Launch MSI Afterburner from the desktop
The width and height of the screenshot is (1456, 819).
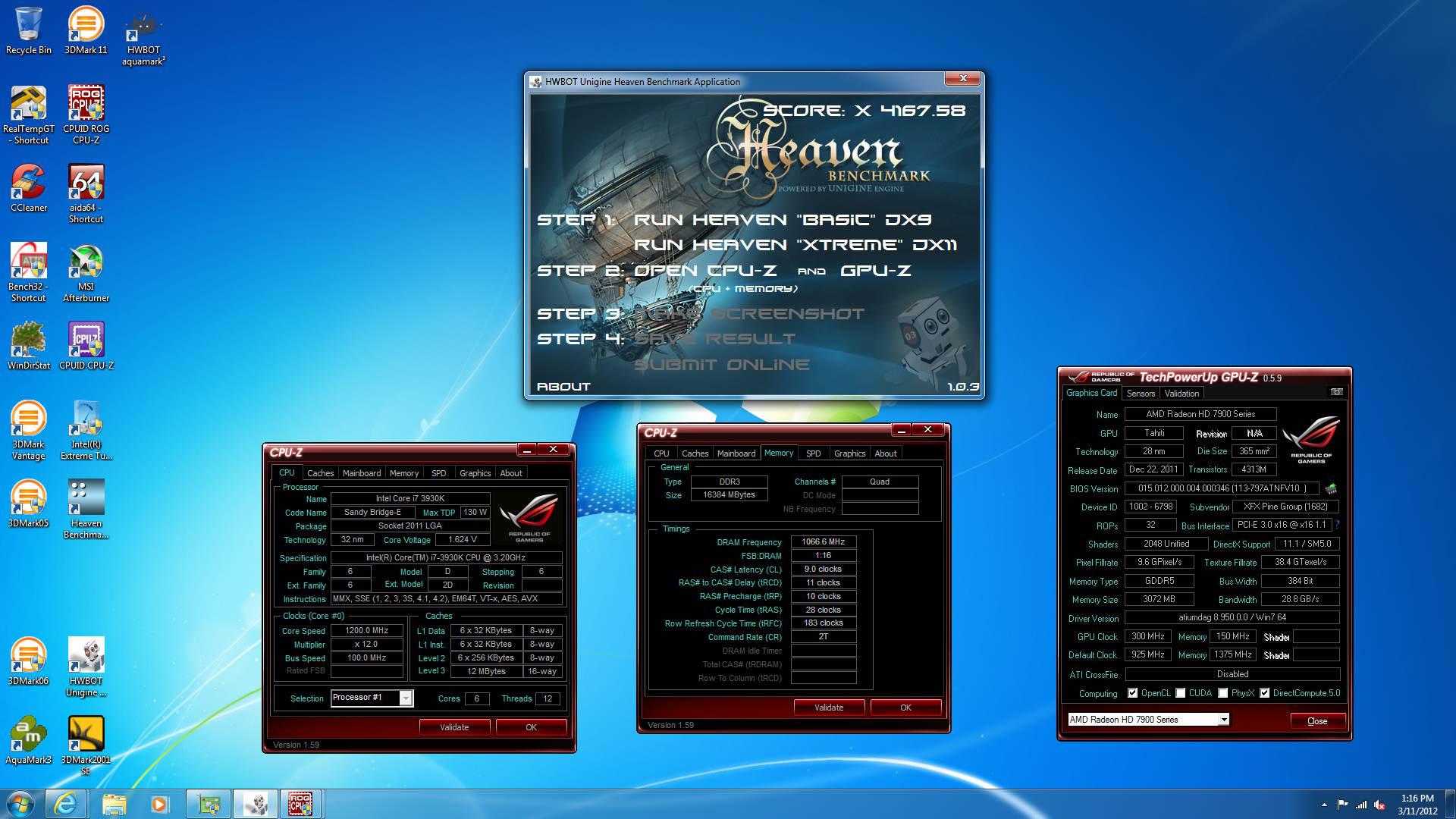click(86, 272)
